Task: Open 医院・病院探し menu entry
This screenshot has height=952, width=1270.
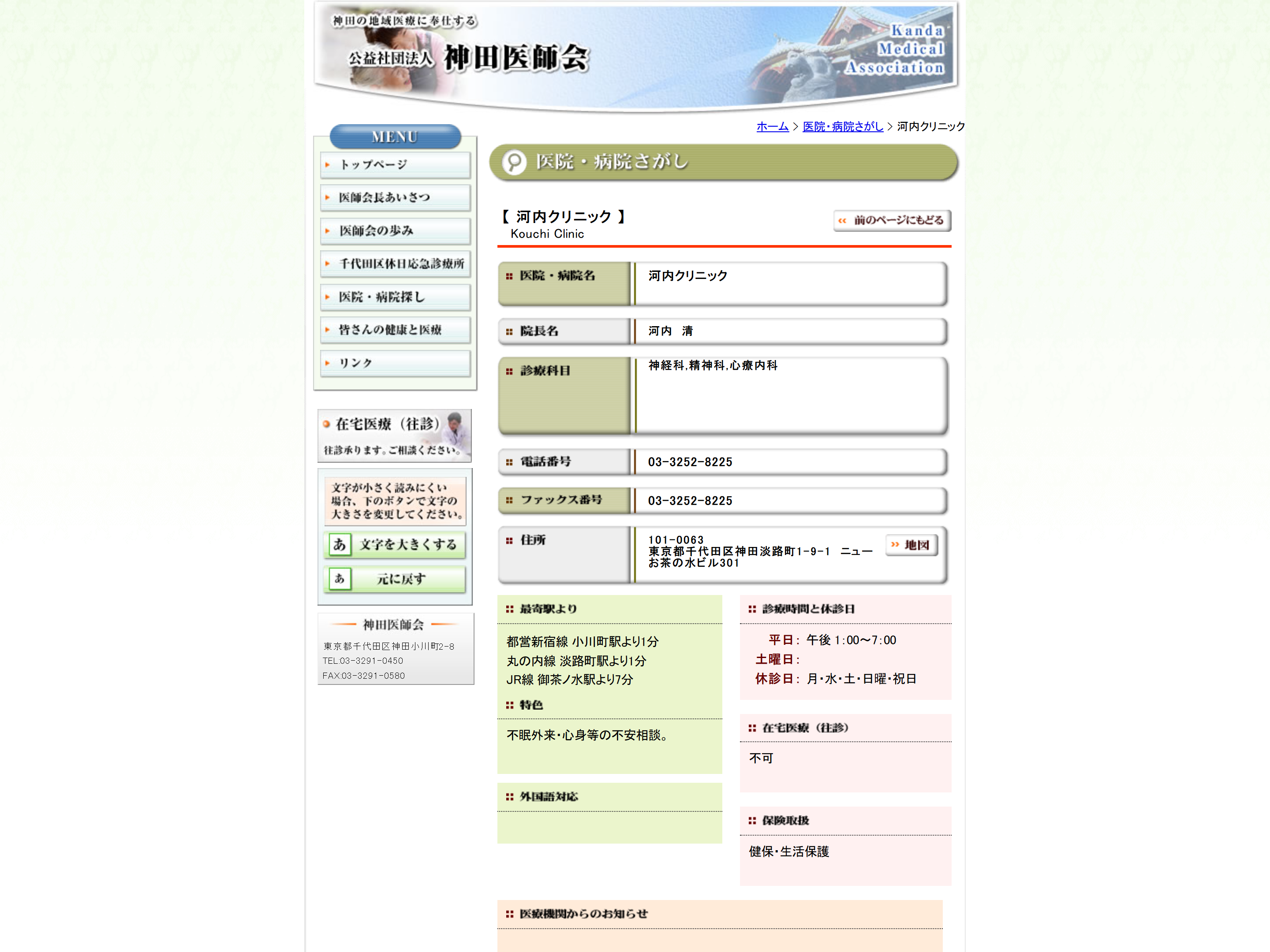Action: pyautogui.click(x=395, y=297)
